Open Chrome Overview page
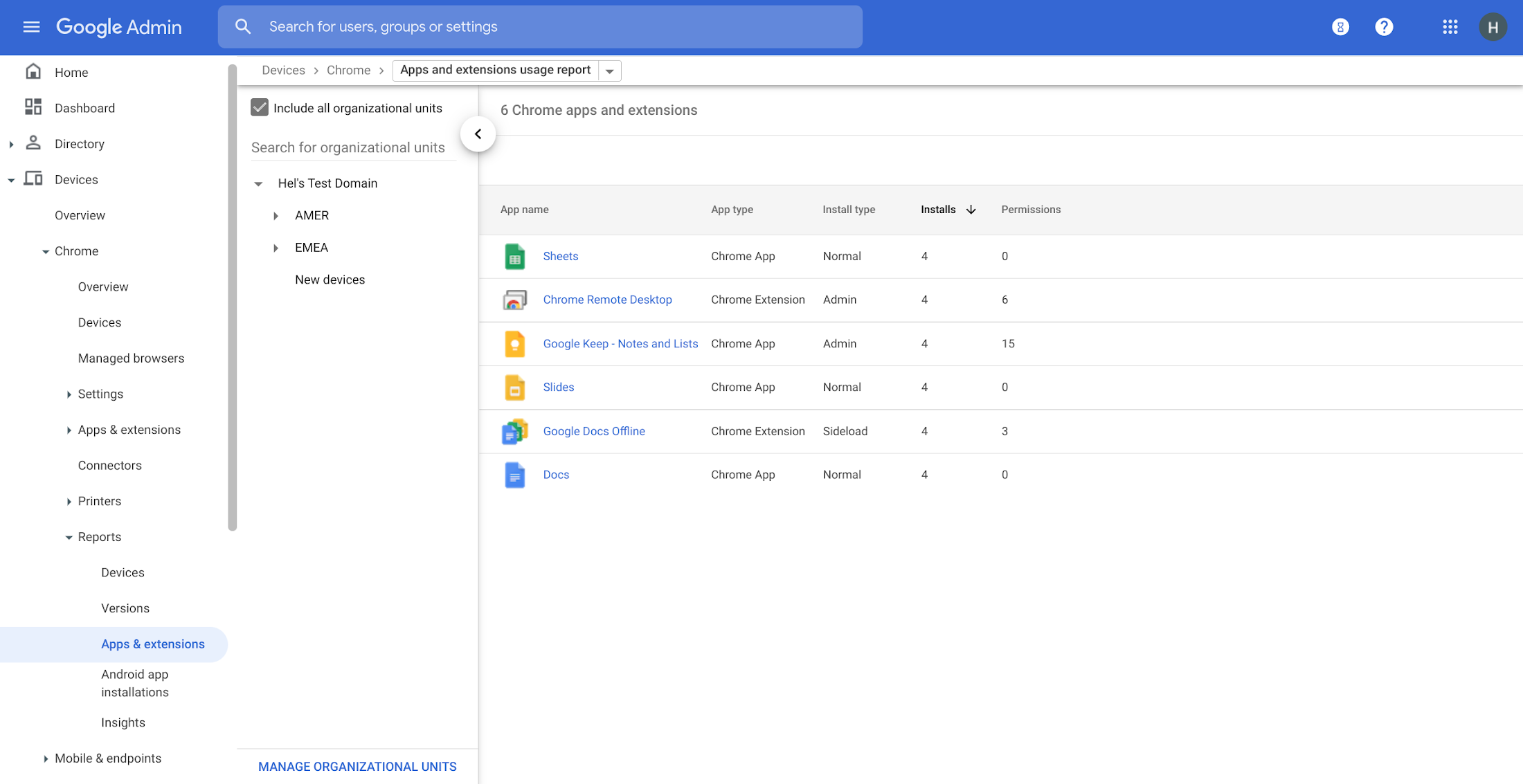1523x784 pixels. (103, 286)
